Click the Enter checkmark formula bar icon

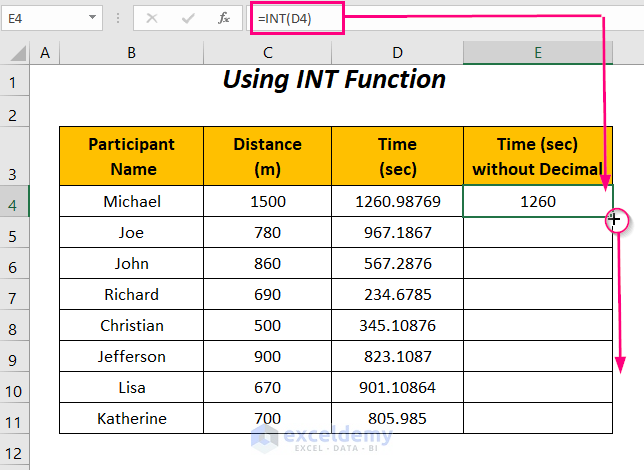(x=188, y=18)
